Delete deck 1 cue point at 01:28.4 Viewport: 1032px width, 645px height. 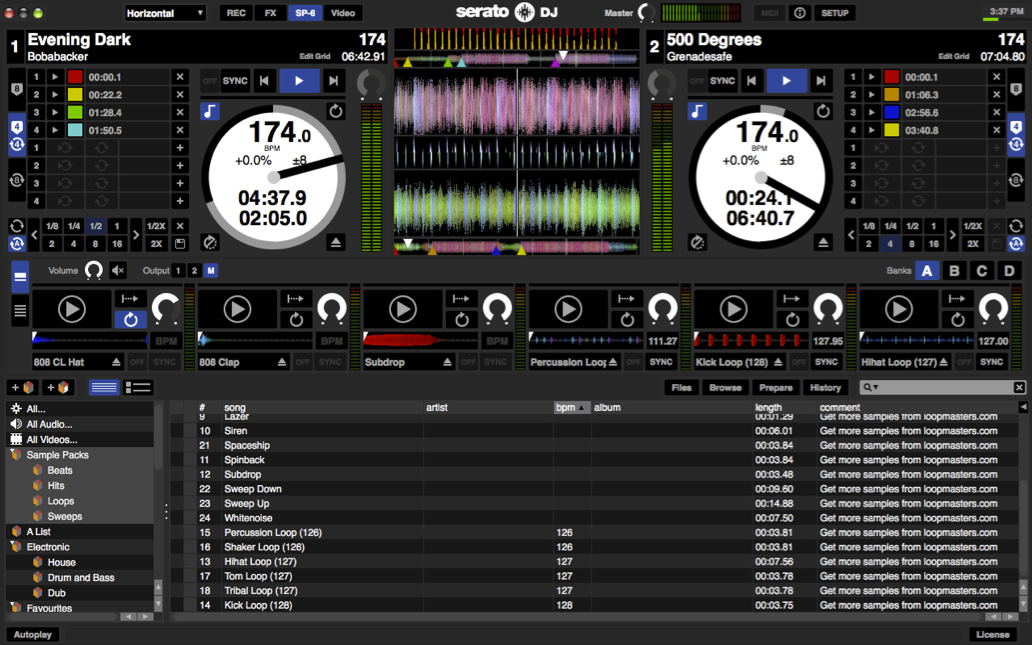tap(180, 113)
